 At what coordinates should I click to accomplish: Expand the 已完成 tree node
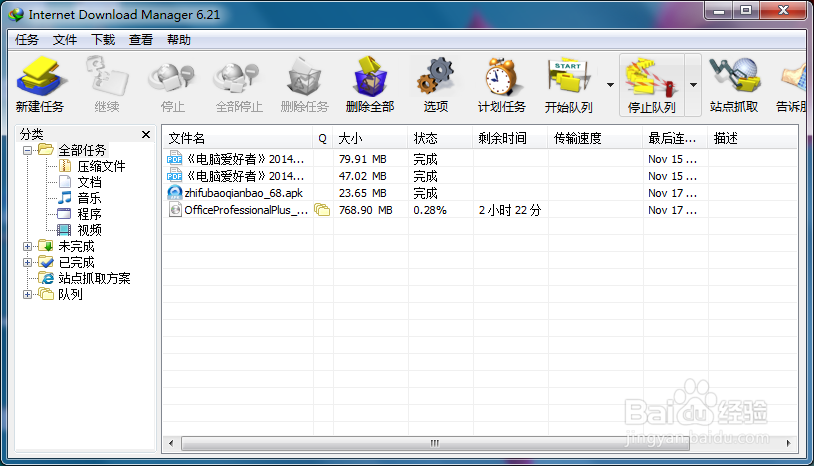(28, 263)
